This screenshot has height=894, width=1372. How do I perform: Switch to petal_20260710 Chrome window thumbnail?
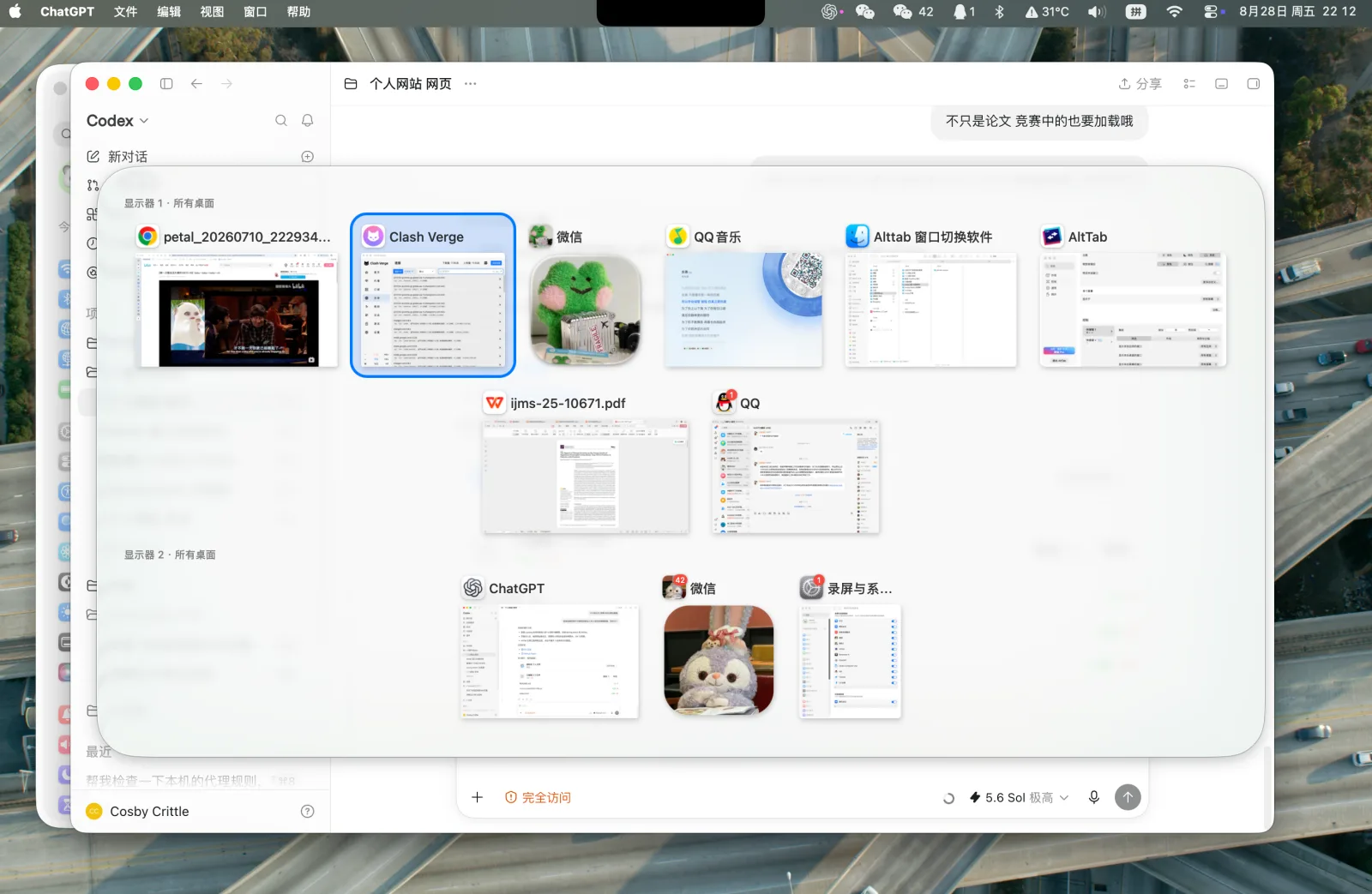click(x=238, y=311)
